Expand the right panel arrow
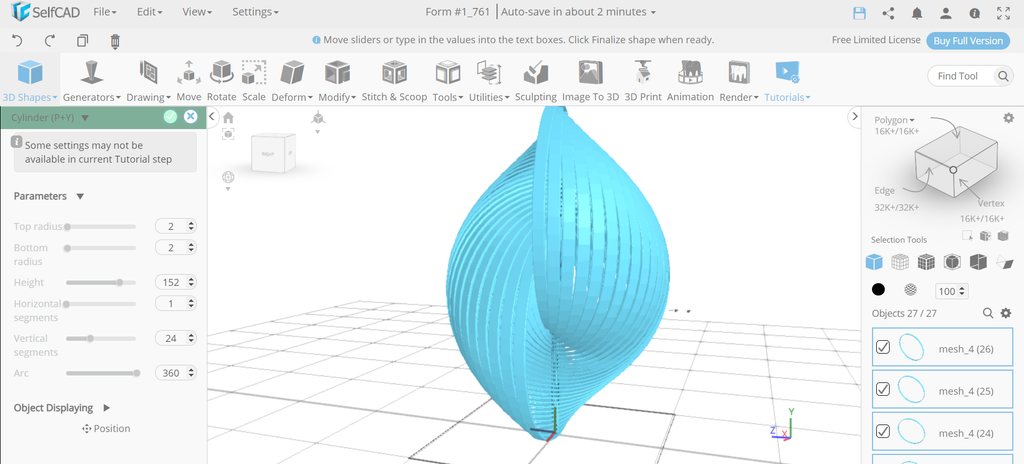Viewport: 1024px width, 464px height. [856, 117]
